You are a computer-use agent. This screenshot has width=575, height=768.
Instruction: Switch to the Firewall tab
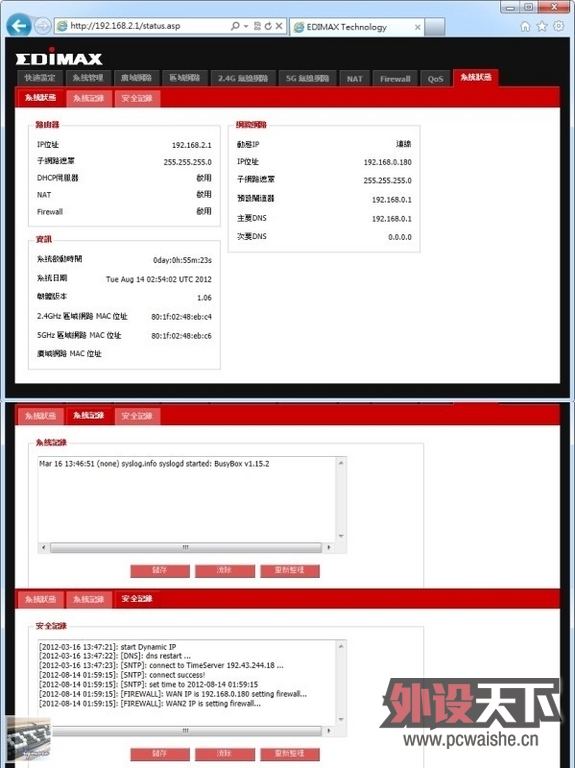(x=395, y=78)
